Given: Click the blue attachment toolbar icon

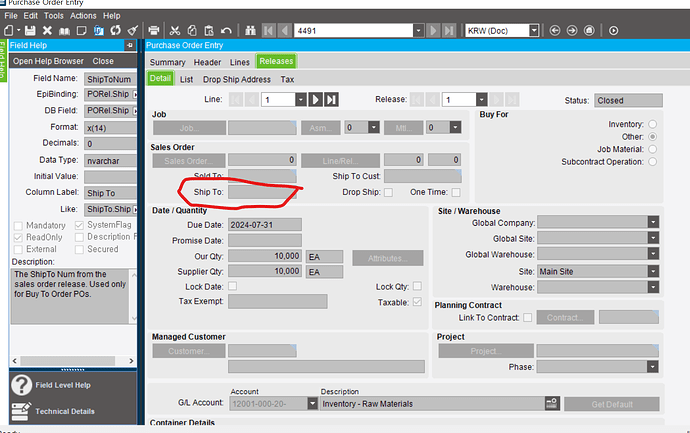Looking at the screenshot, I should tap(99, 30).
